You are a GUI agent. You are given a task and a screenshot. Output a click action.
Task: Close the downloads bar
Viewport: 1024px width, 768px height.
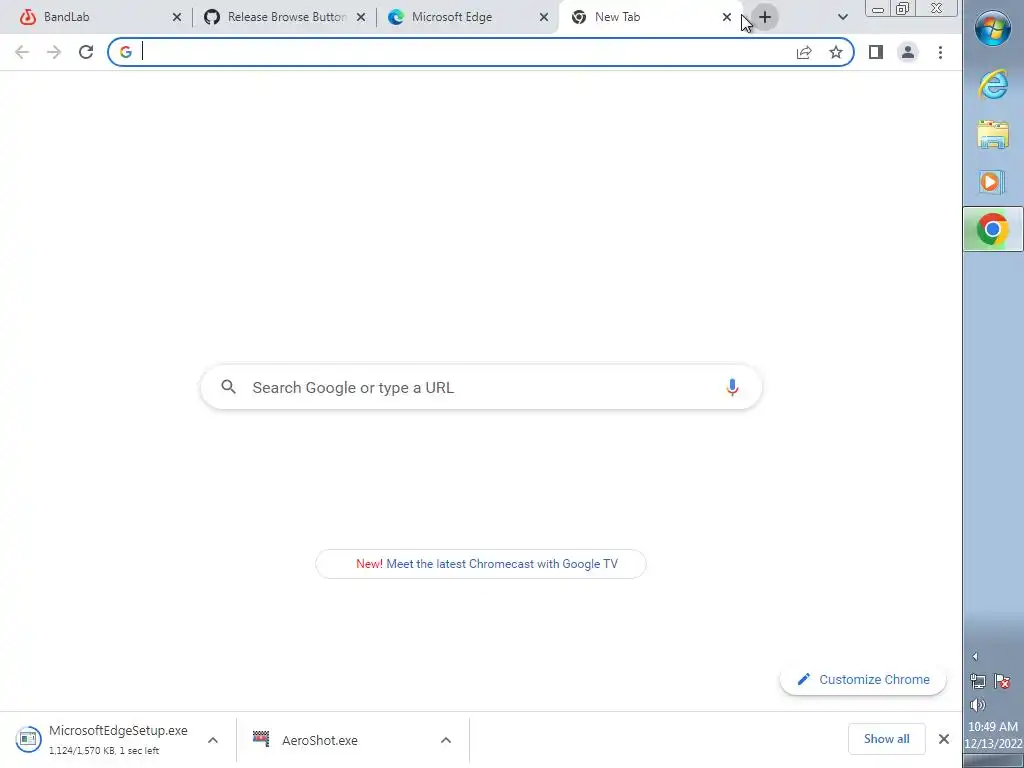click(944, 739)
